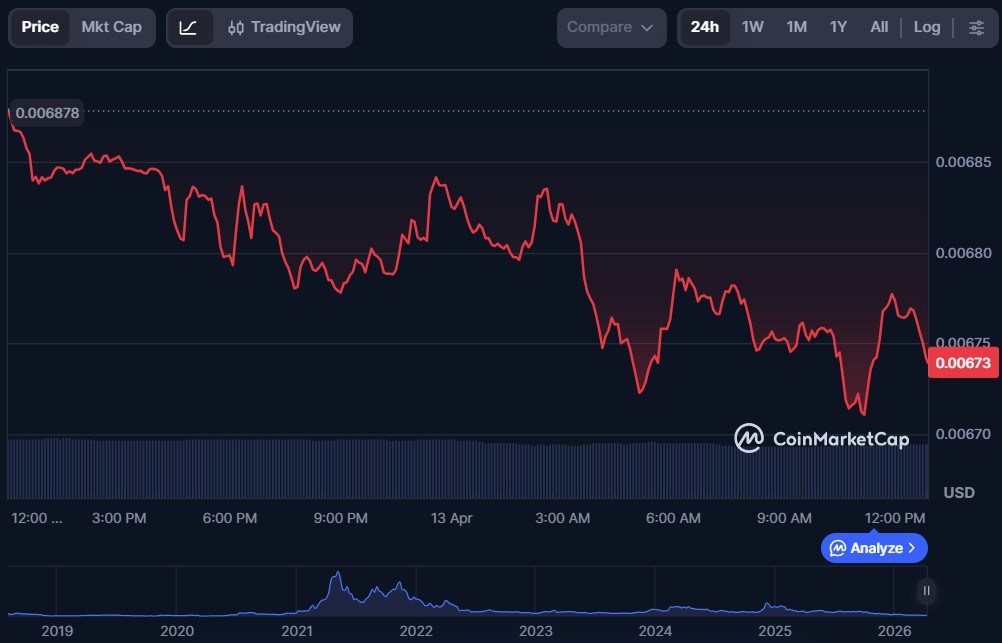Click the Analyze chevron arrow

[911, 548]
